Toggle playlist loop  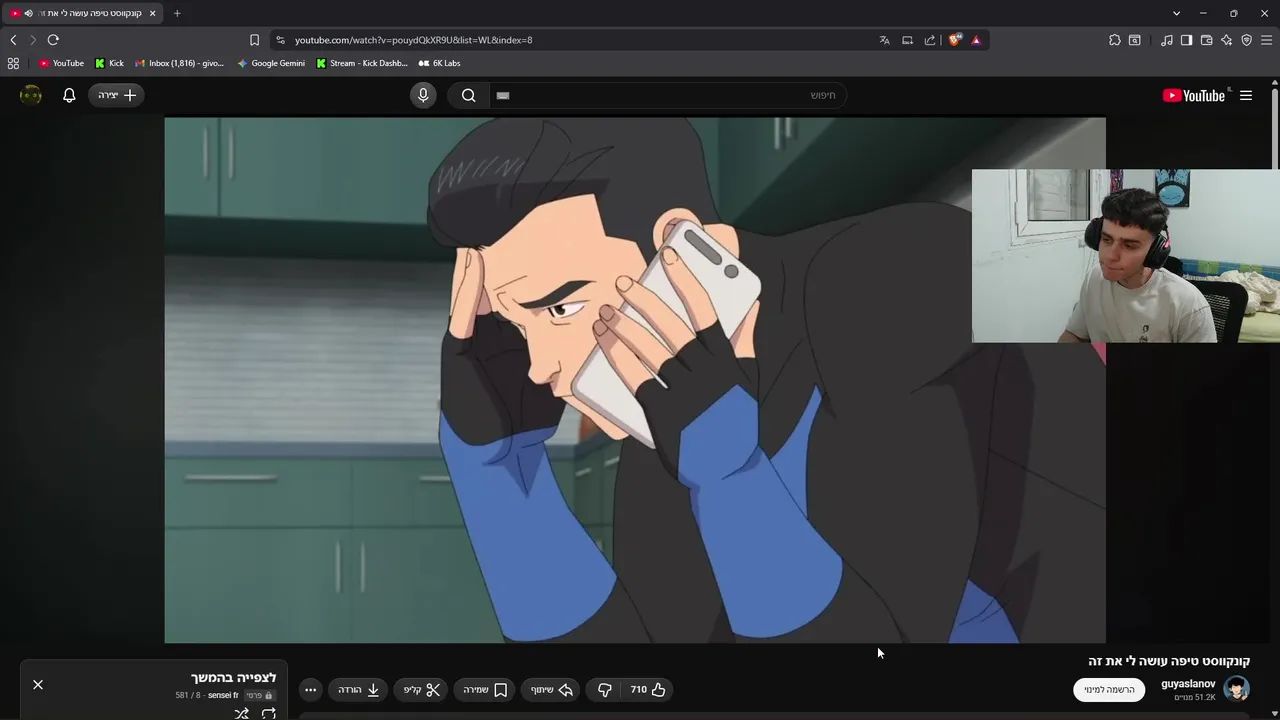(268, 713)
